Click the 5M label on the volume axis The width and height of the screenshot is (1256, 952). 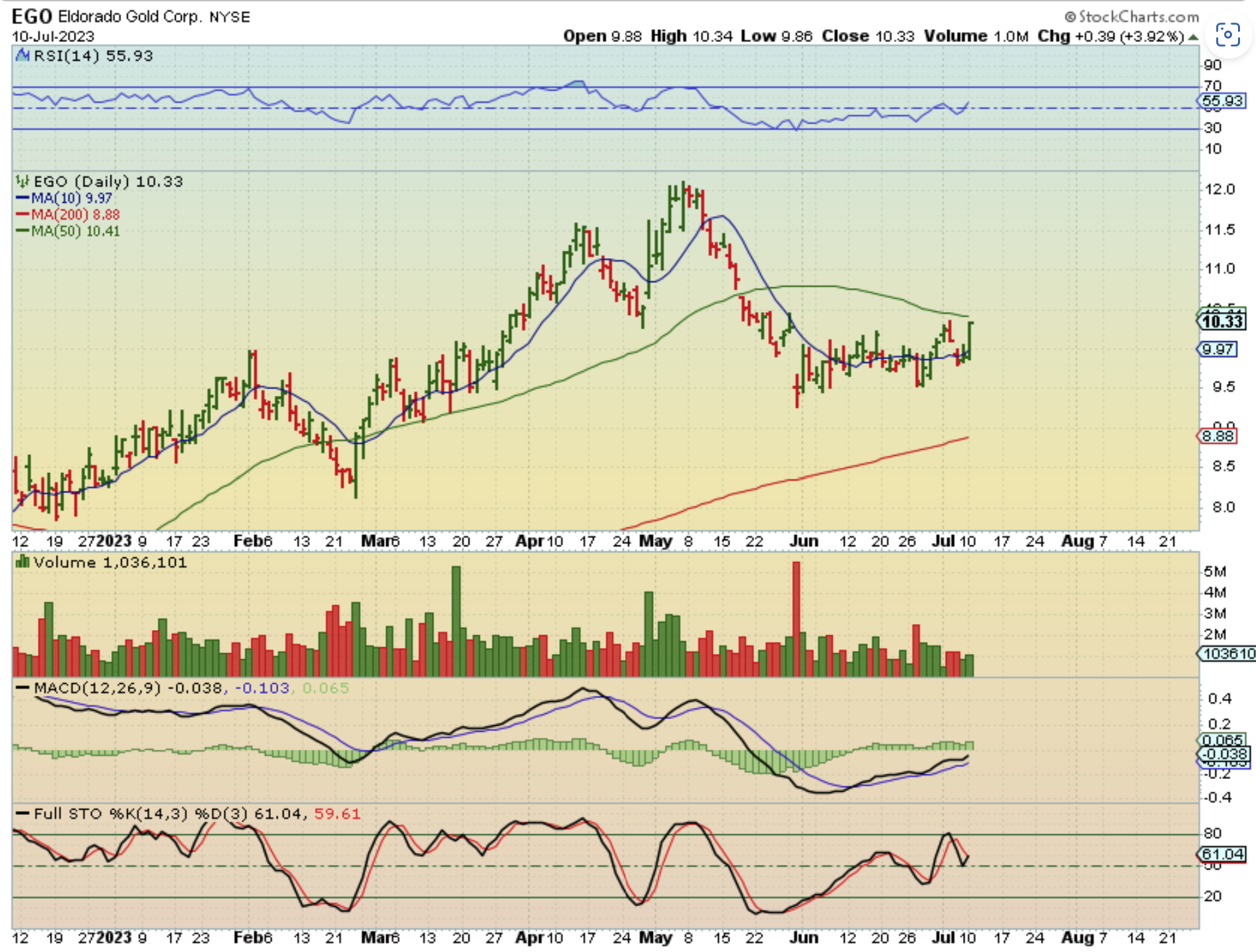click(1215, 572)
